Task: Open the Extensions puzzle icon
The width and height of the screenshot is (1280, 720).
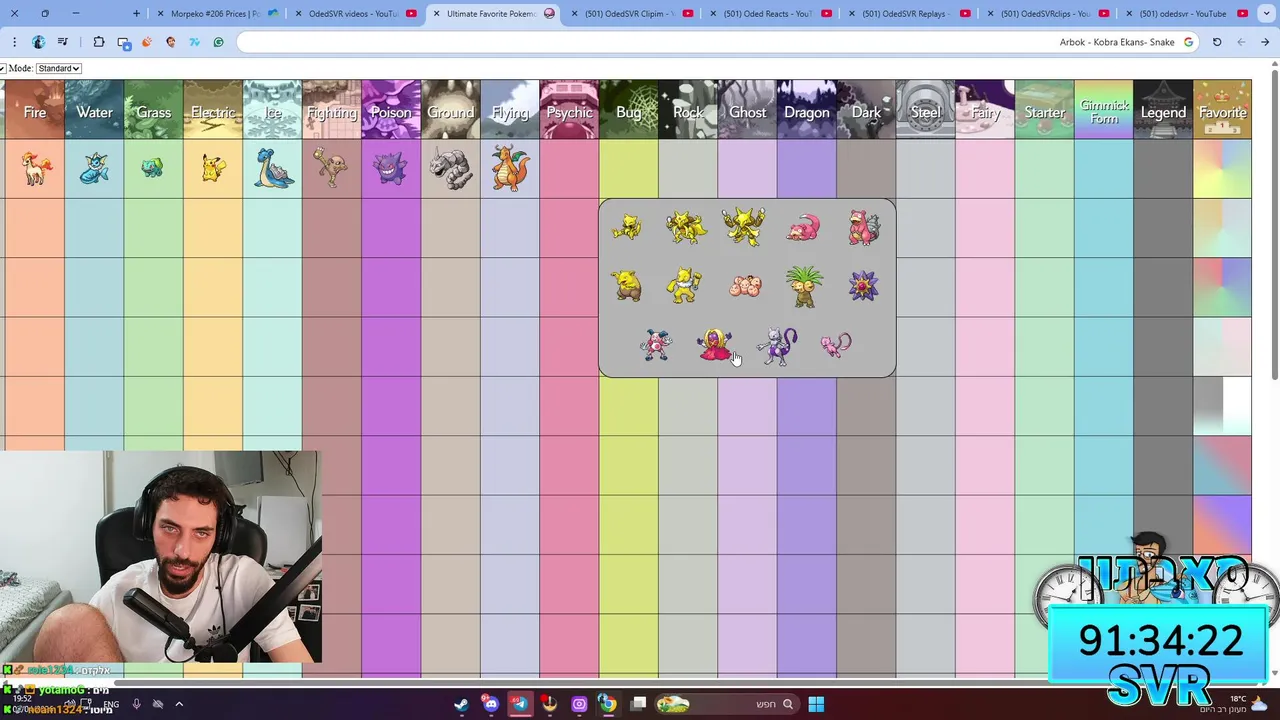Action: 99,42
